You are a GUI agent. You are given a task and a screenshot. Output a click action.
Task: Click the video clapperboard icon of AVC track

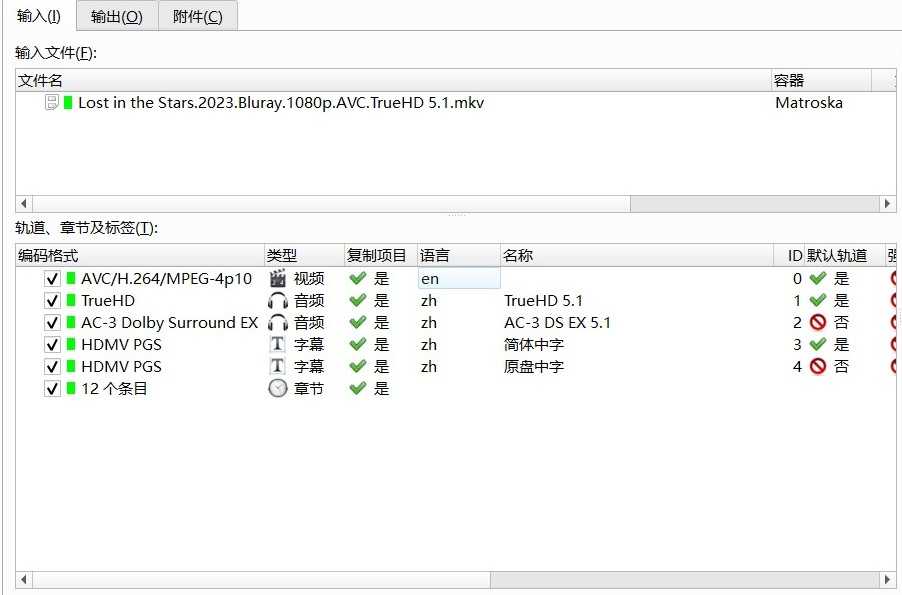(278, 279)
